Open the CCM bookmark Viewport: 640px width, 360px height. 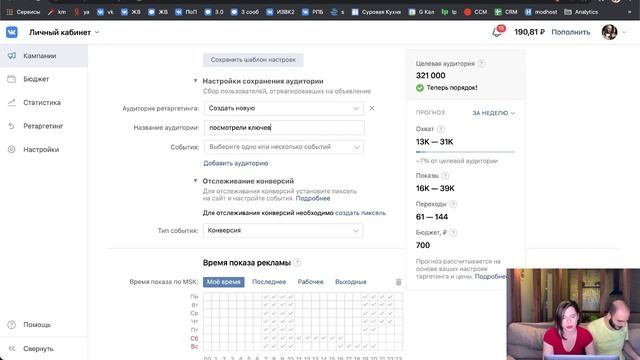pyautogui.click(x=476, y=12)
